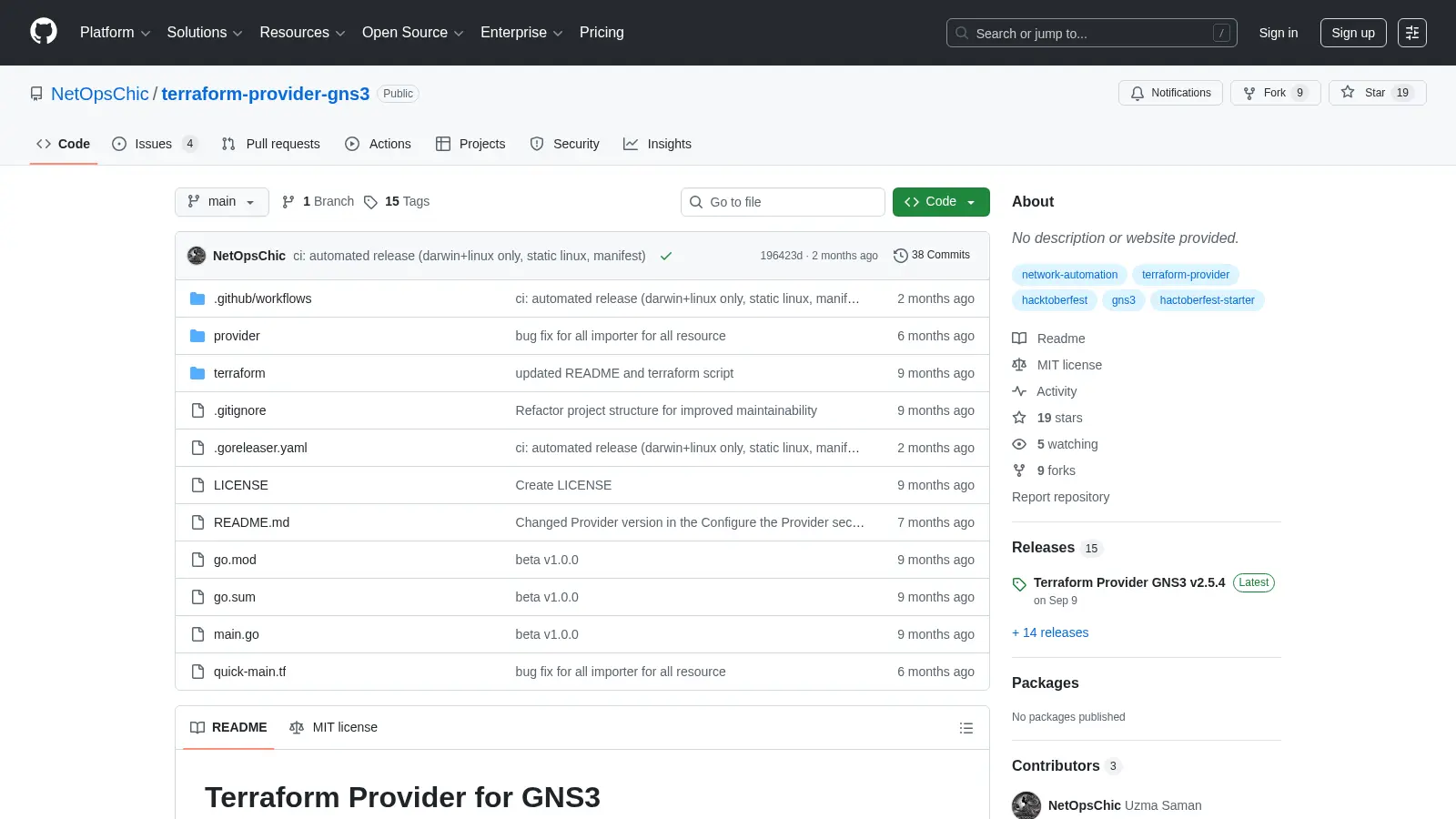Click the pulse icon beside Activity
The height and width of the screenshot is (819, 1456).
[x=1019, y=391]
